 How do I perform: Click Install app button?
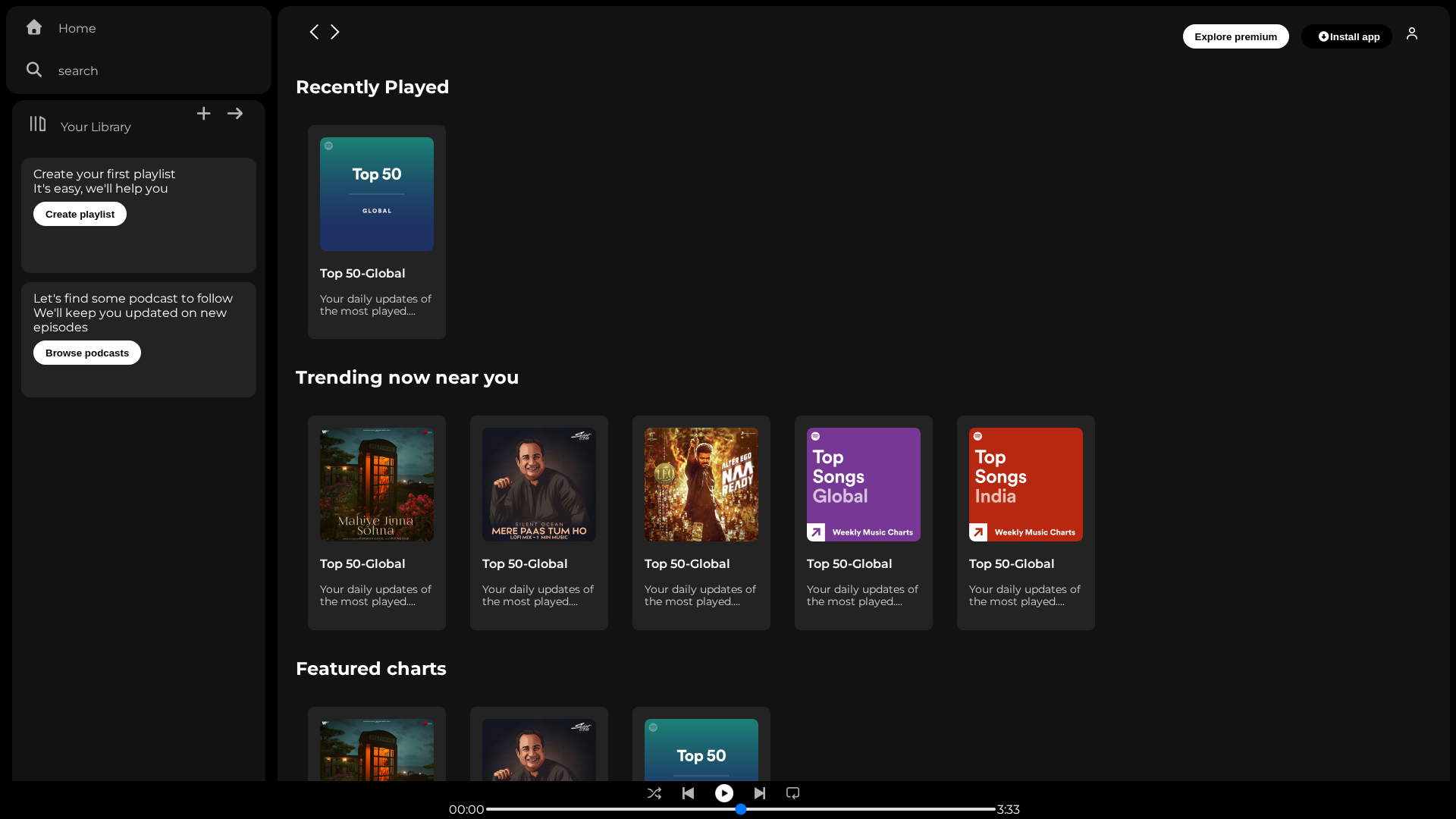pos(1347,36)
